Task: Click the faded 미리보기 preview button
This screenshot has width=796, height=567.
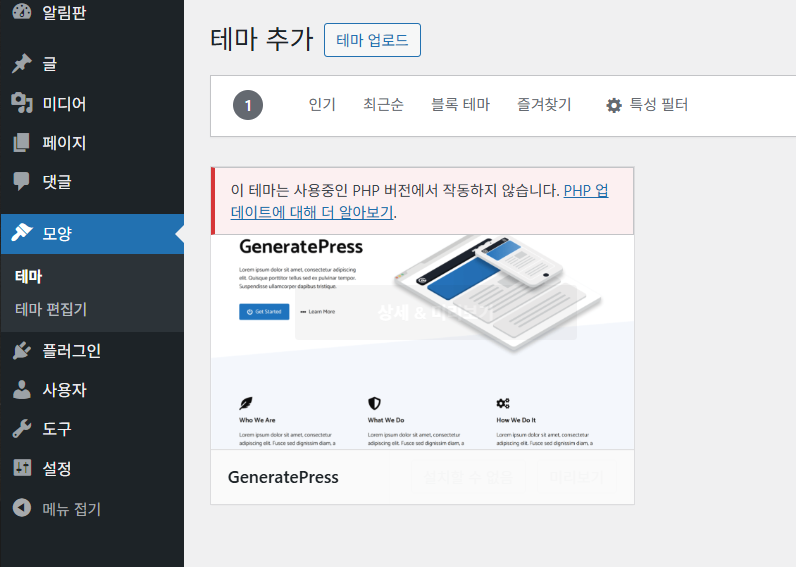Action: pyautogui.click(x=576, y=477)
